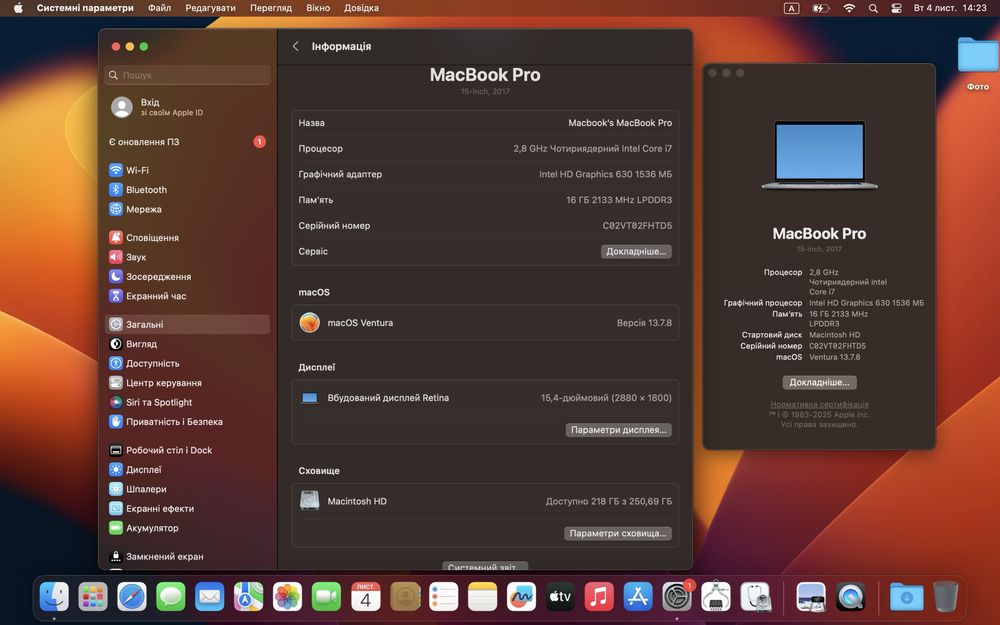Select Екранні ефекти in sidebar

[188, 508]
